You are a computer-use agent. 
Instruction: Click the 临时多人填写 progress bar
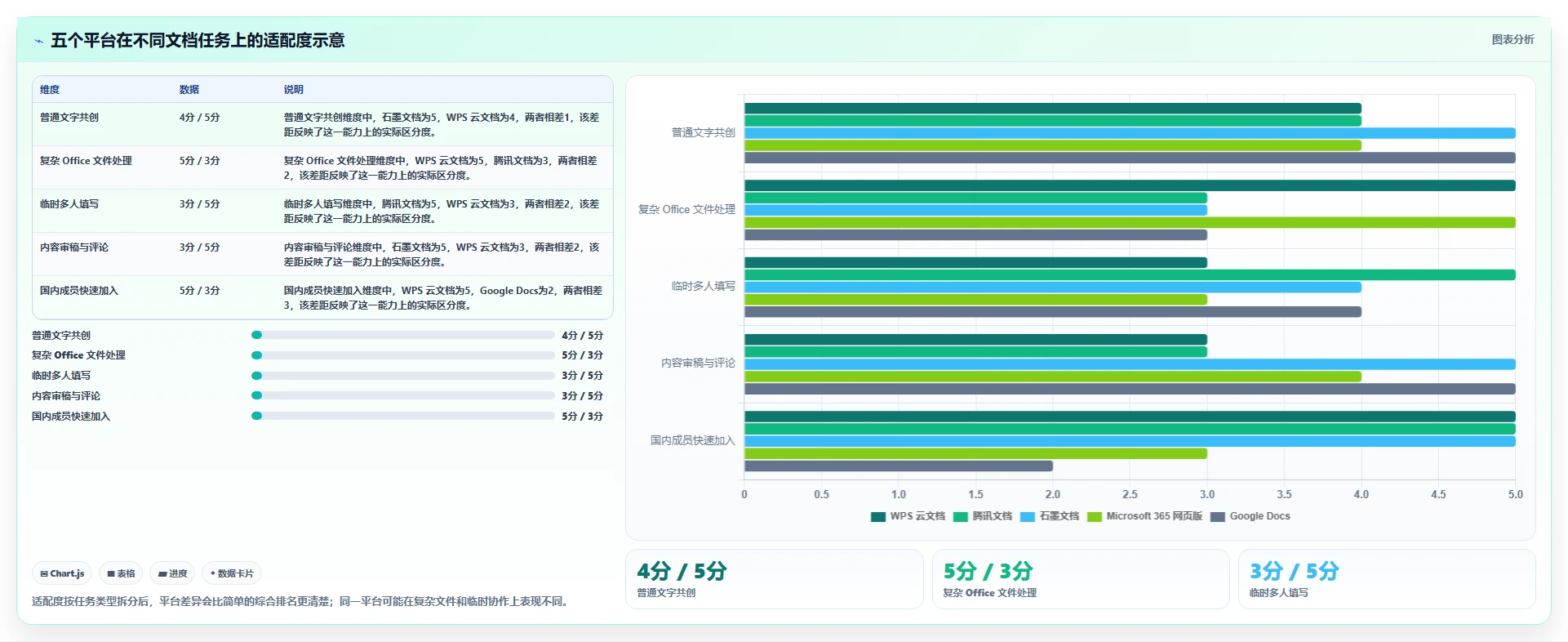[403, 376]
